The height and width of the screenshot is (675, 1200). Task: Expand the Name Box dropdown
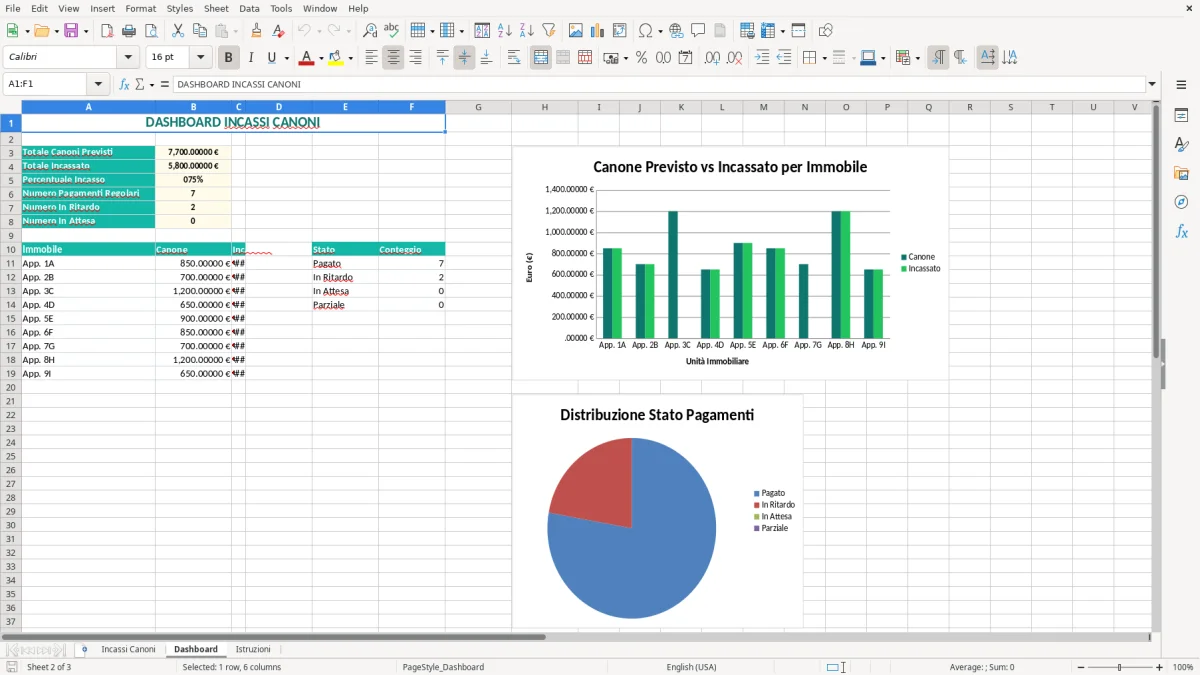(x=98, y=84)
